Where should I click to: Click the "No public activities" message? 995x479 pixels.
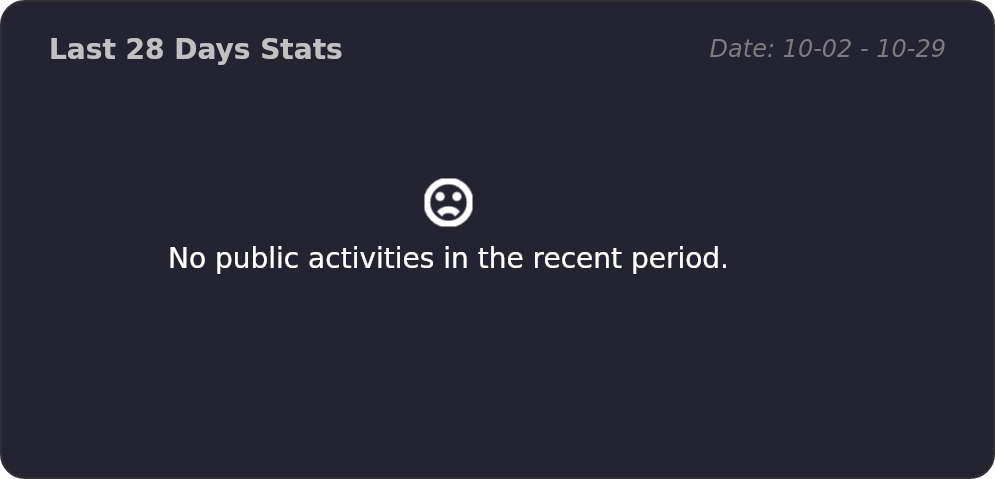448,259
